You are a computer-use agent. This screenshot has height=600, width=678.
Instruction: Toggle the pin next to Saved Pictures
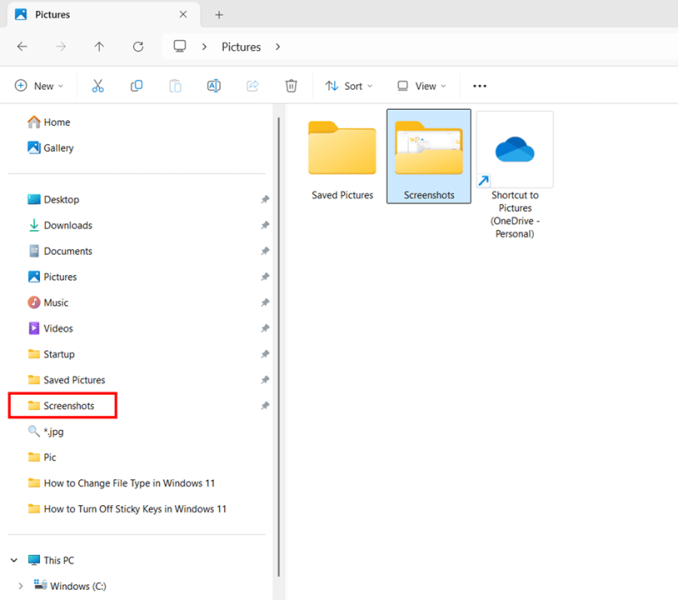point(265,380)
